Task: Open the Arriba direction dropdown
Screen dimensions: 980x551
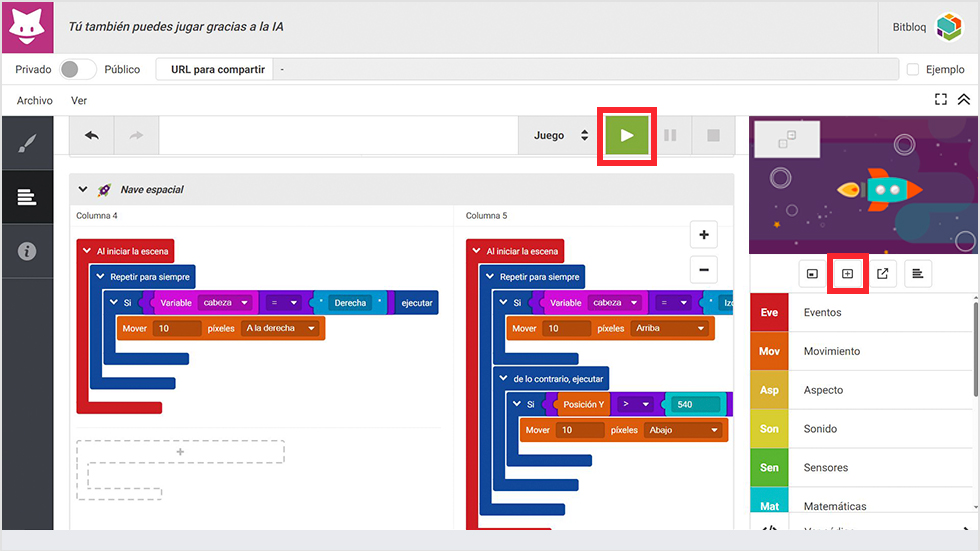Action: pos(670,329)
